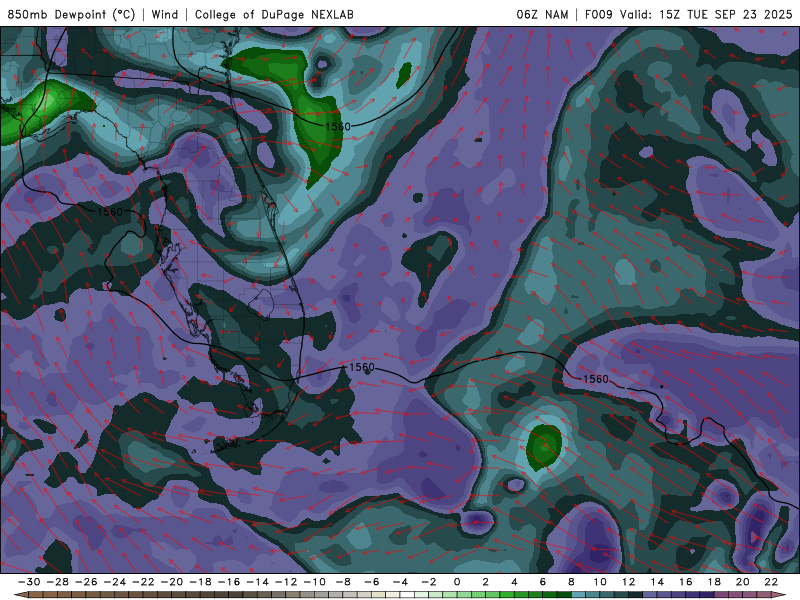The height and width of the screenshot is (600, 800).
Task: Select the 20 value on the color scale
Action: coord(743,582)
